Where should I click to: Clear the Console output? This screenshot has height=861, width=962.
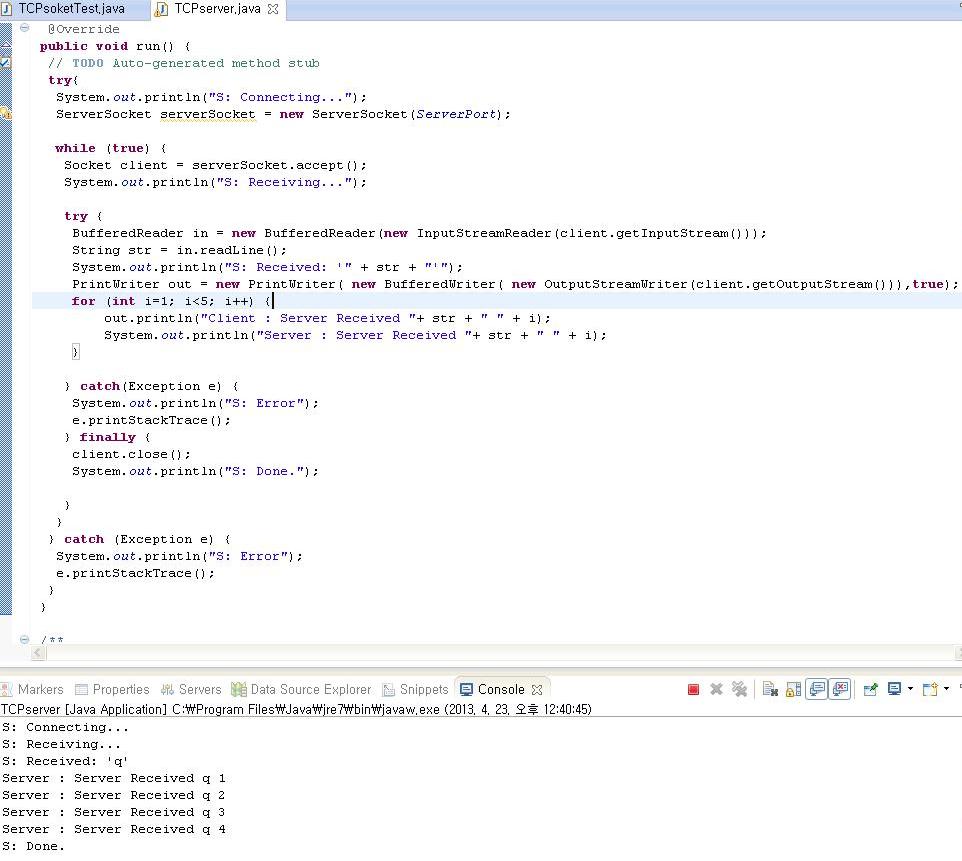[770, 689]
